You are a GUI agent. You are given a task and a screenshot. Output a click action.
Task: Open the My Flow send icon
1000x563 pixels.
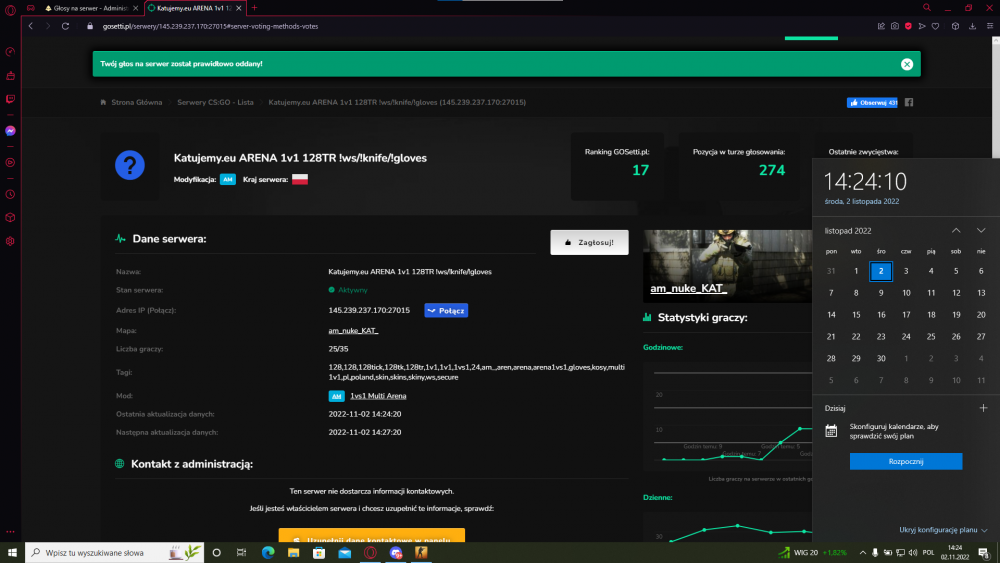point(922,26)
